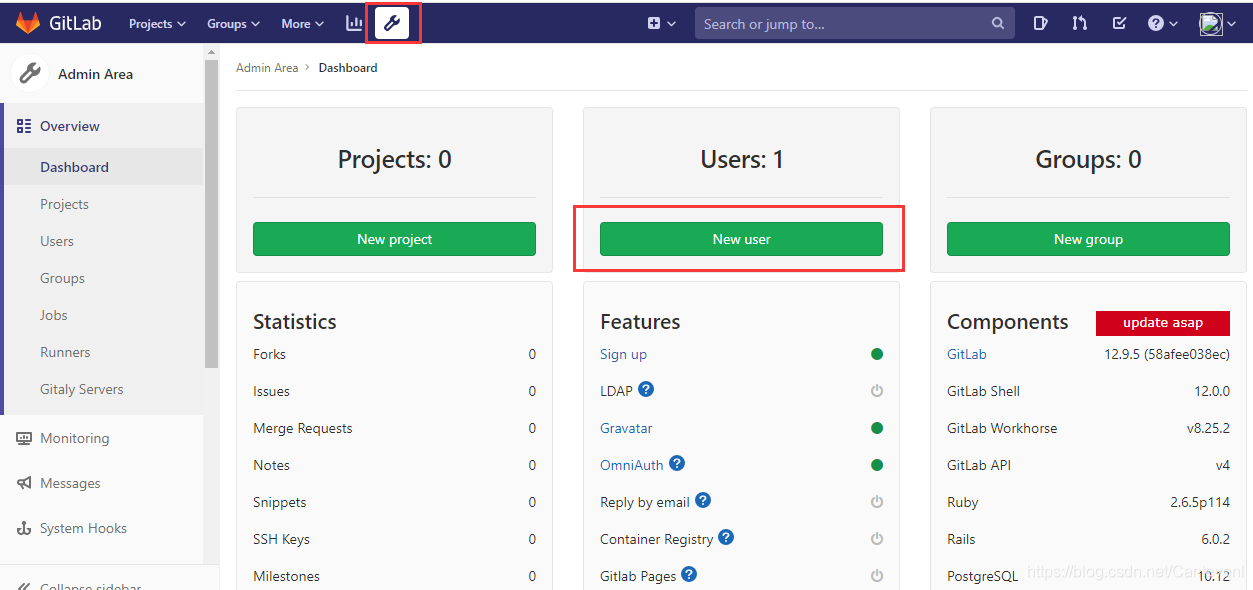
Task: Click the Ruby 2.6.5p114 version value
Action: pyautogui.click(x=1199, y=502)
